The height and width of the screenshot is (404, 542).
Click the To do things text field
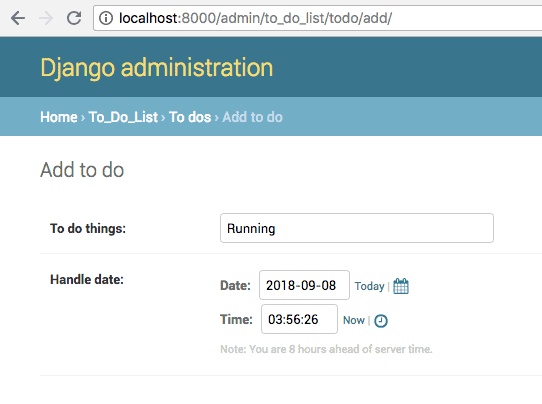357,228
